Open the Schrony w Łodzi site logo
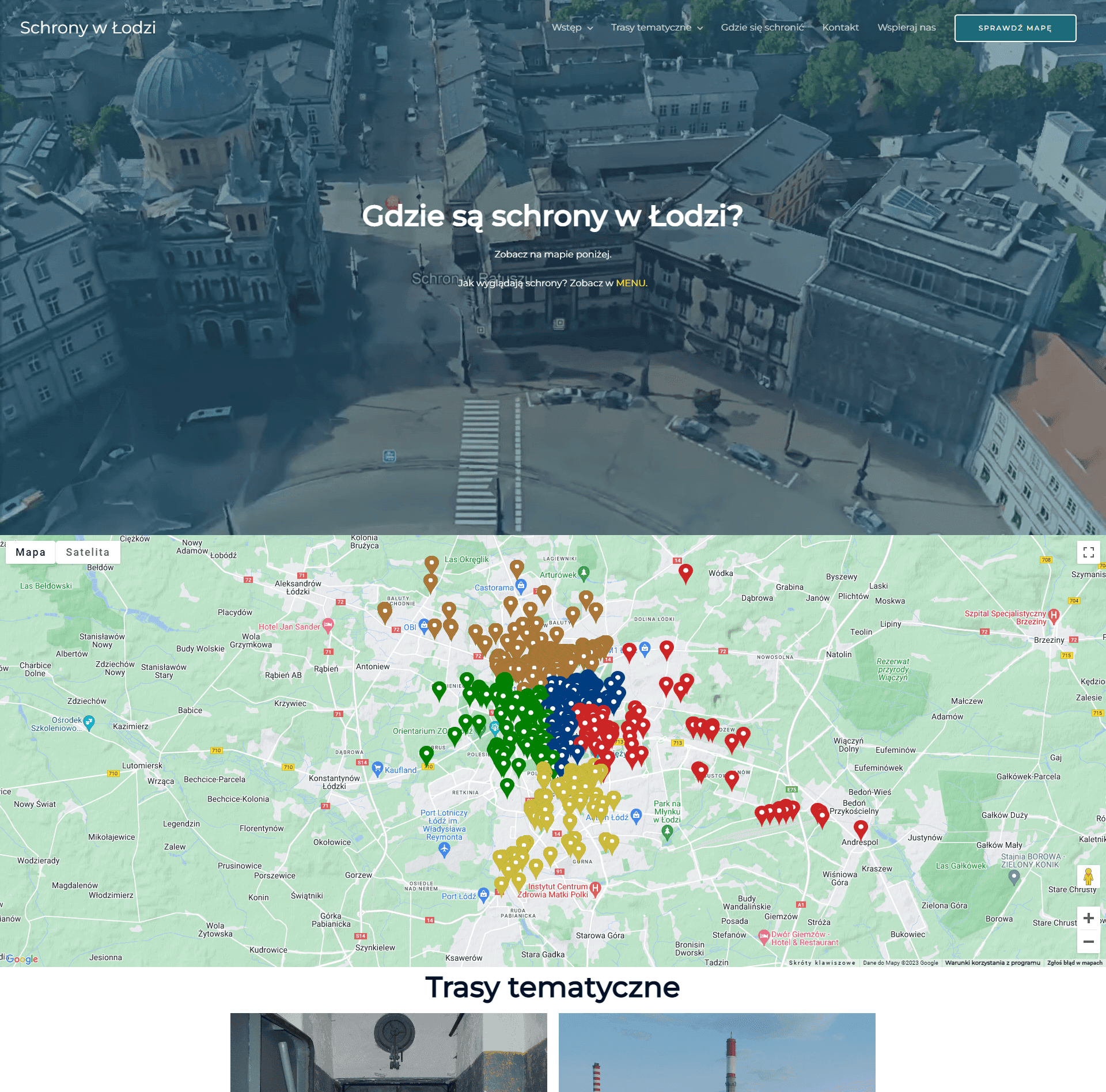 click(x=88, y=28)
